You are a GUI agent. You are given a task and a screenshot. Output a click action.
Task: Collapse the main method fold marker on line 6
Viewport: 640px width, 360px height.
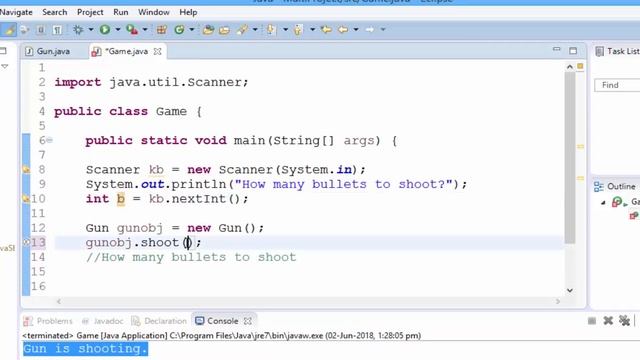click(x=49, y=140)
